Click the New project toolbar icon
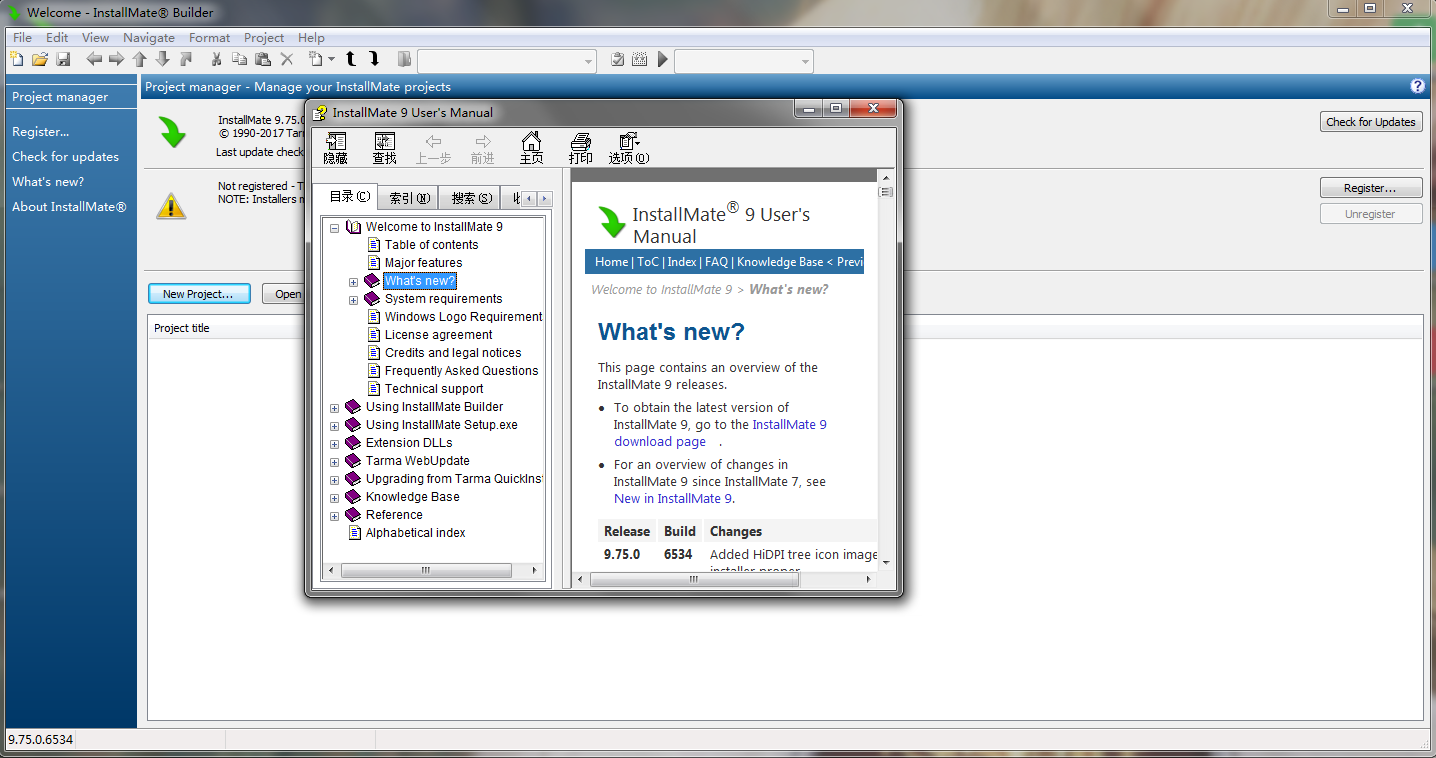1436x758 pixels. point(16,60)
